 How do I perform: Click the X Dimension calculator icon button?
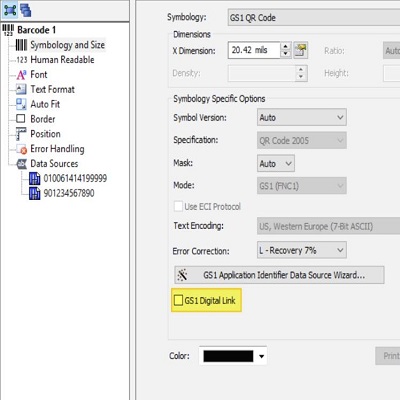click(301, 50)
